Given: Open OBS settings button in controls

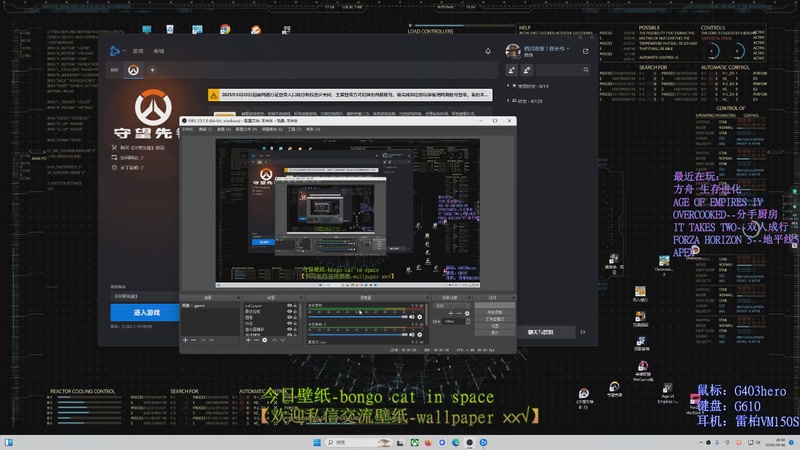Looking at the screenshot, I should tap(494, 326).
